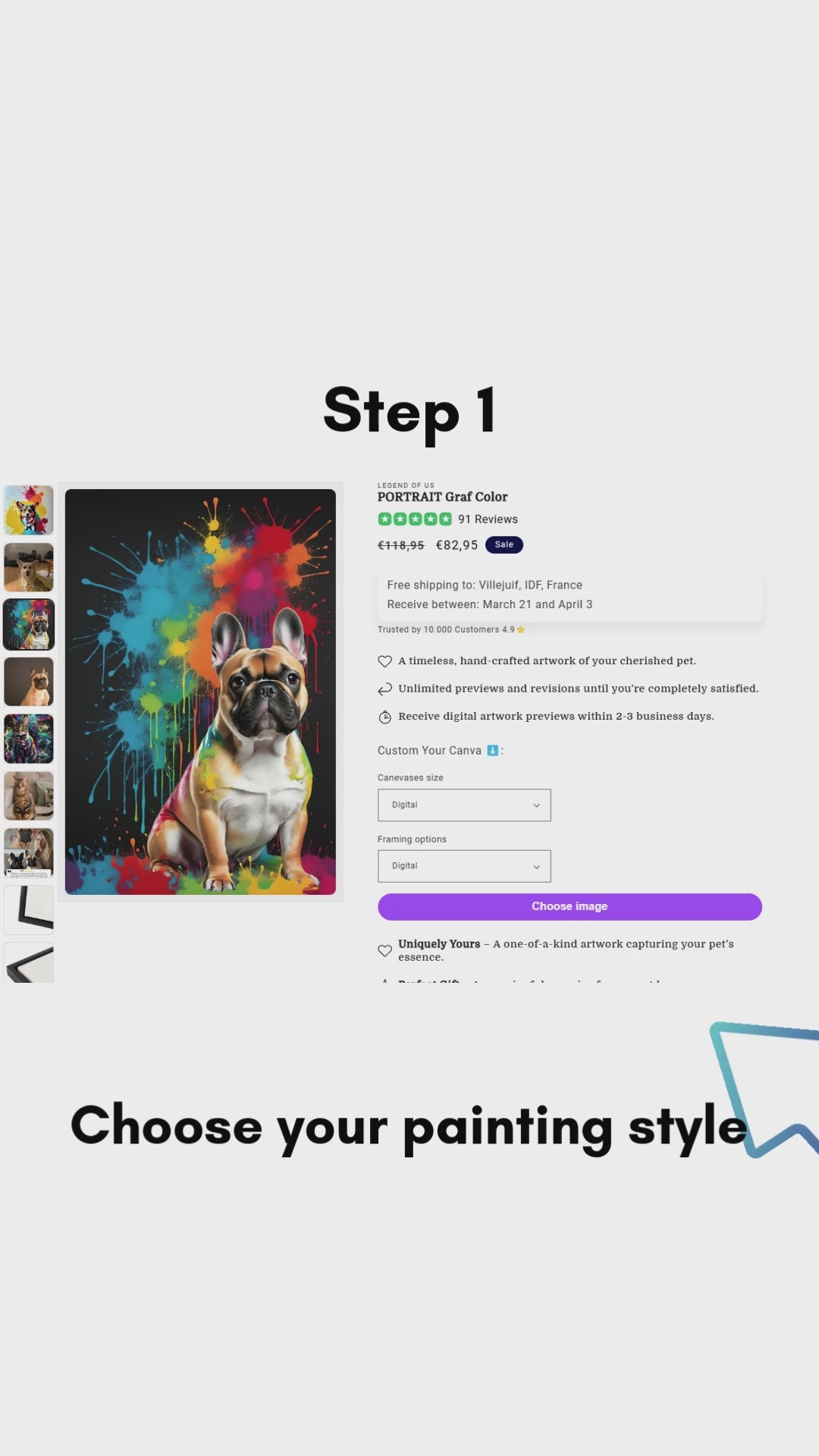Click the green star rating icons

click(415, 519)
